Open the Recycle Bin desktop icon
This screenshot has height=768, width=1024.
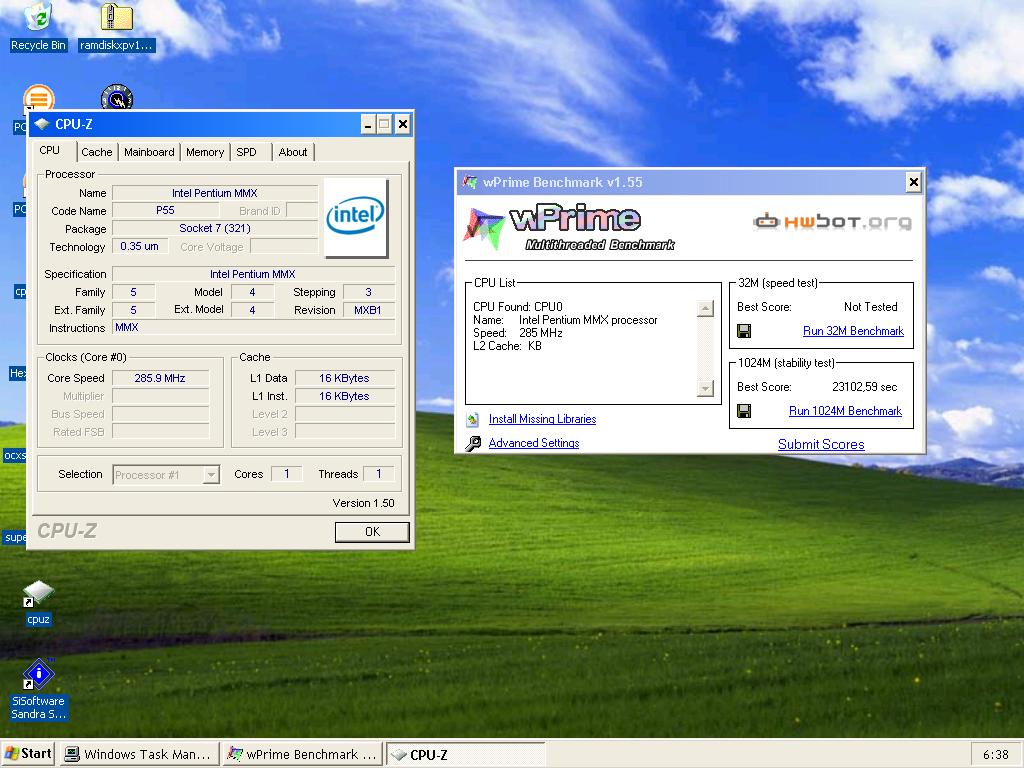pos(39,26)
